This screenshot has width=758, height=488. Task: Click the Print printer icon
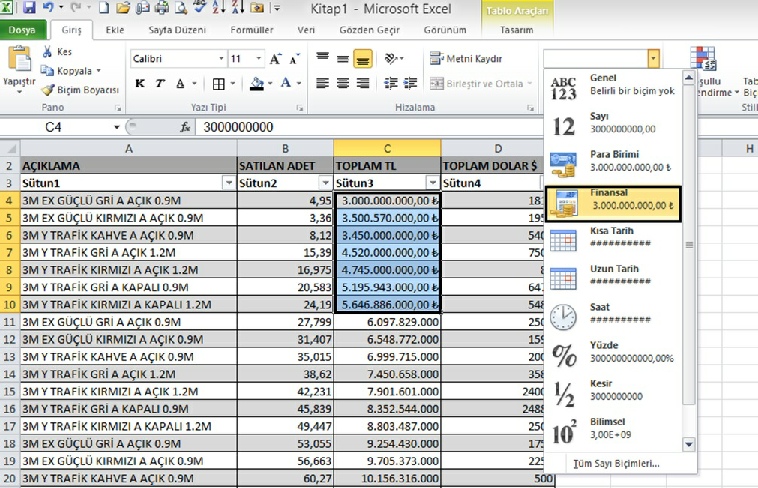point(162,7)
